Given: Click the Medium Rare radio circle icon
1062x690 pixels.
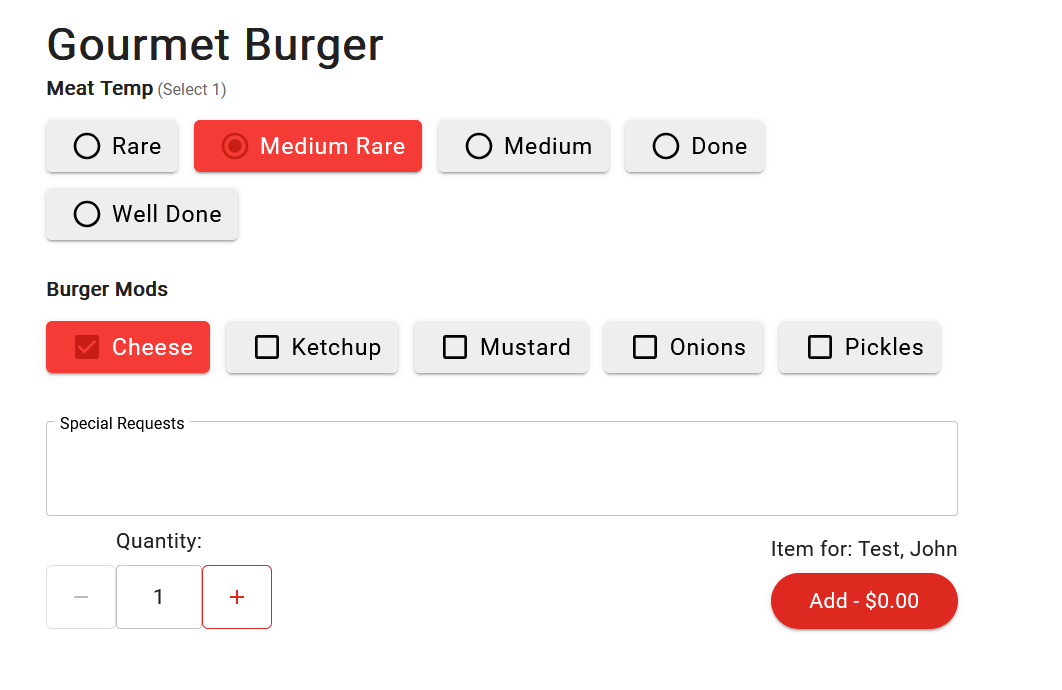Looking at the screenshot, I should pos(235,147).
